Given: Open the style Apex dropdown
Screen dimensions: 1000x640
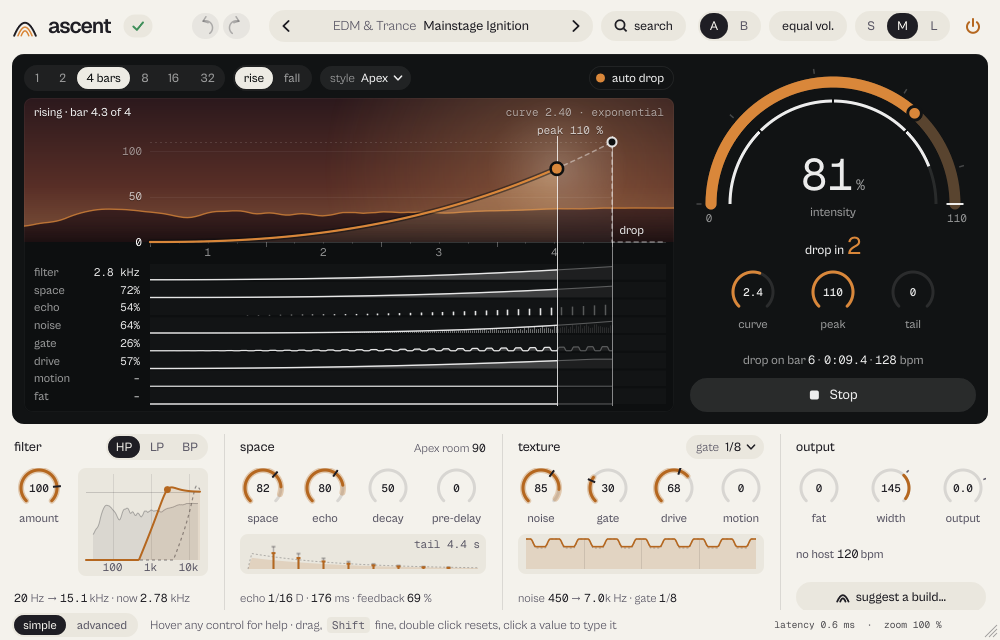Looking at the screenshot, I should point(365,78).
